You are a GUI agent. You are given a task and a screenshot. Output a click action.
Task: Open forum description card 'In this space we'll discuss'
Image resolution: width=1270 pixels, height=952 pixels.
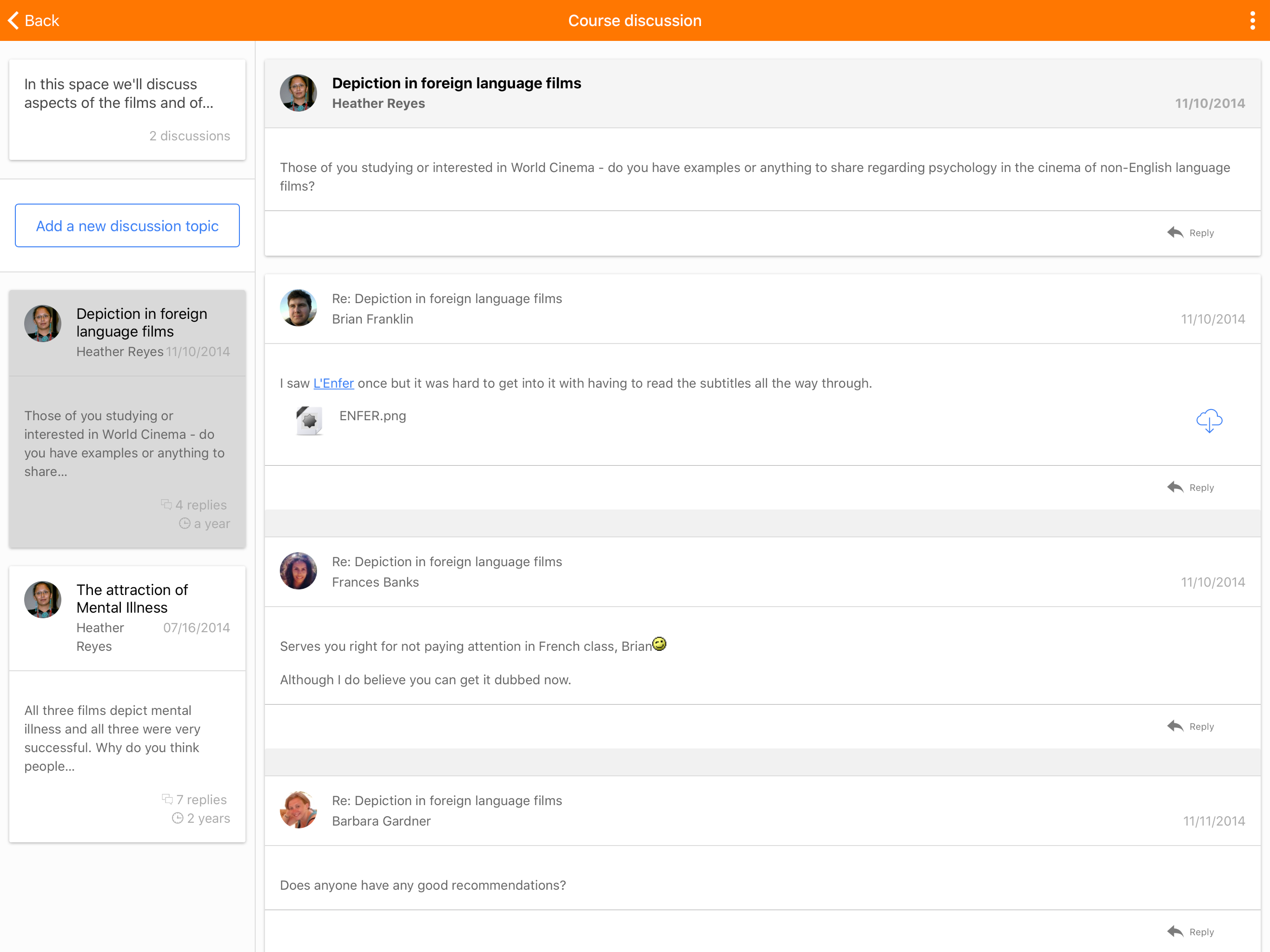click(x=127, y=110)
